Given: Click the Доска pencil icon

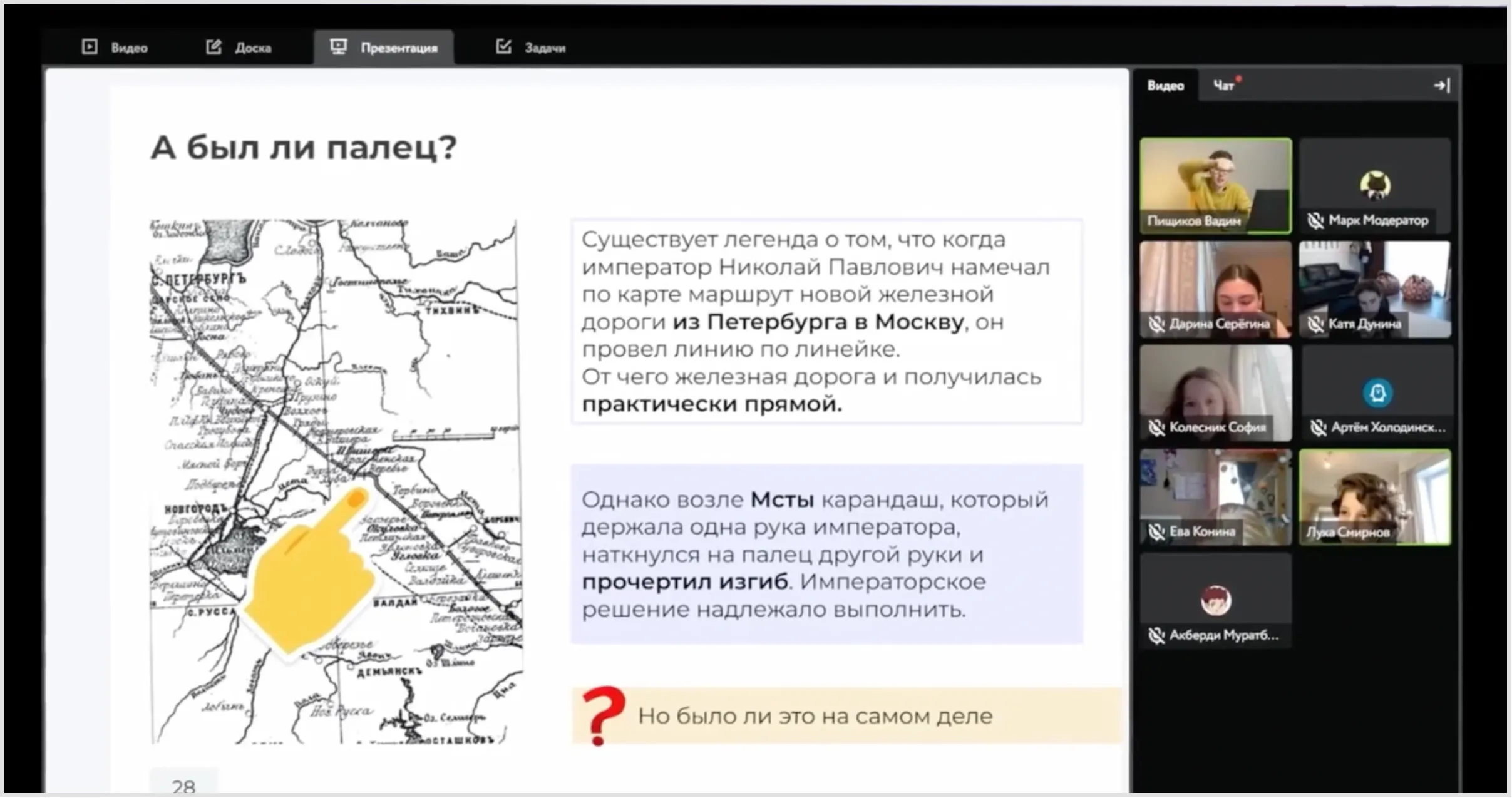Looking at the screenshot, I should (x=214, y=47).
